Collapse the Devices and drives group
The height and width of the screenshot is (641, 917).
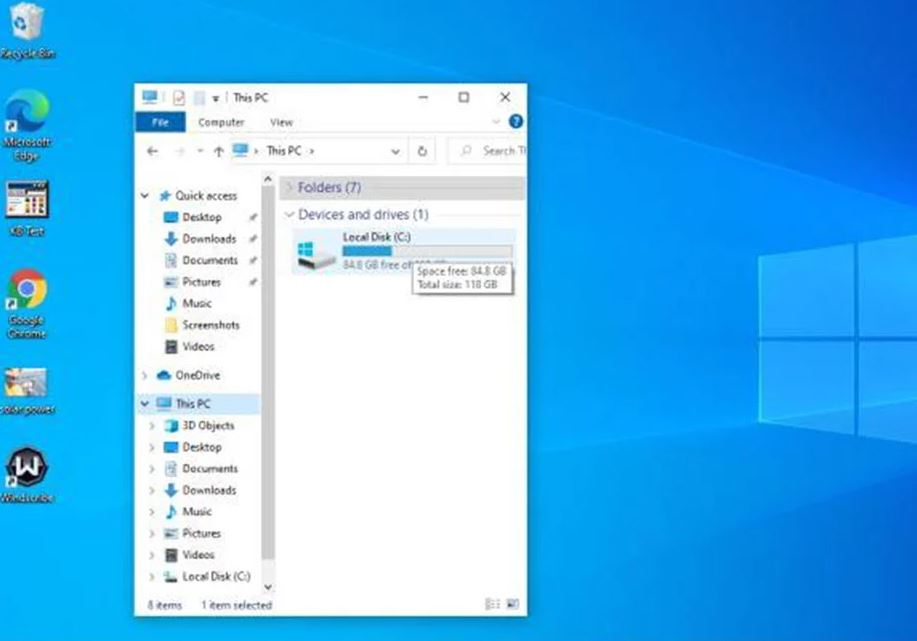tap(289, 214)
